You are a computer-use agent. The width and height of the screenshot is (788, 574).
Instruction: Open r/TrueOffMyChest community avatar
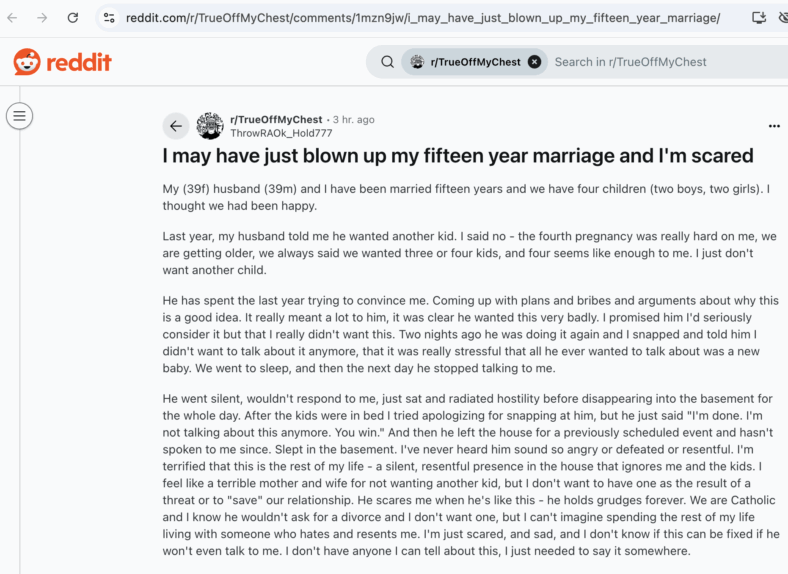pos(210,126)
